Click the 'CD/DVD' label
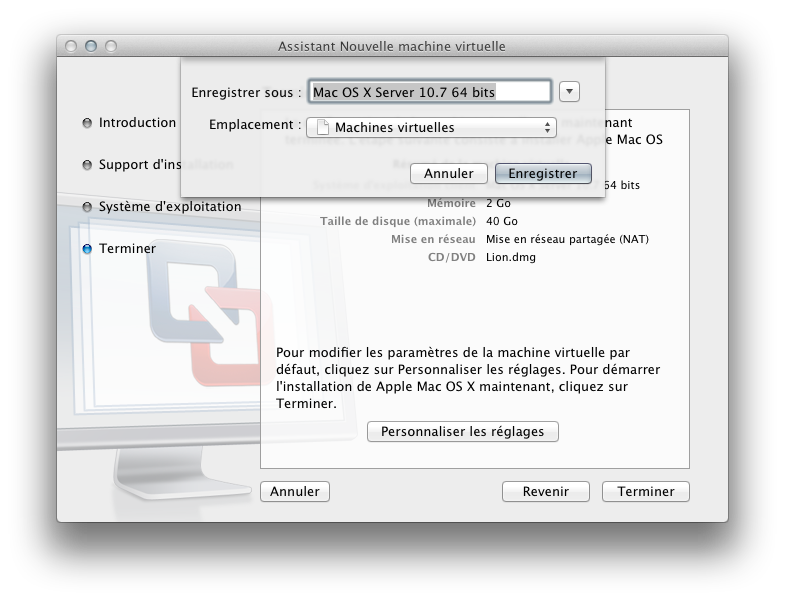The width and height of the screenshot is (785, 601). (x=452, y=257)
